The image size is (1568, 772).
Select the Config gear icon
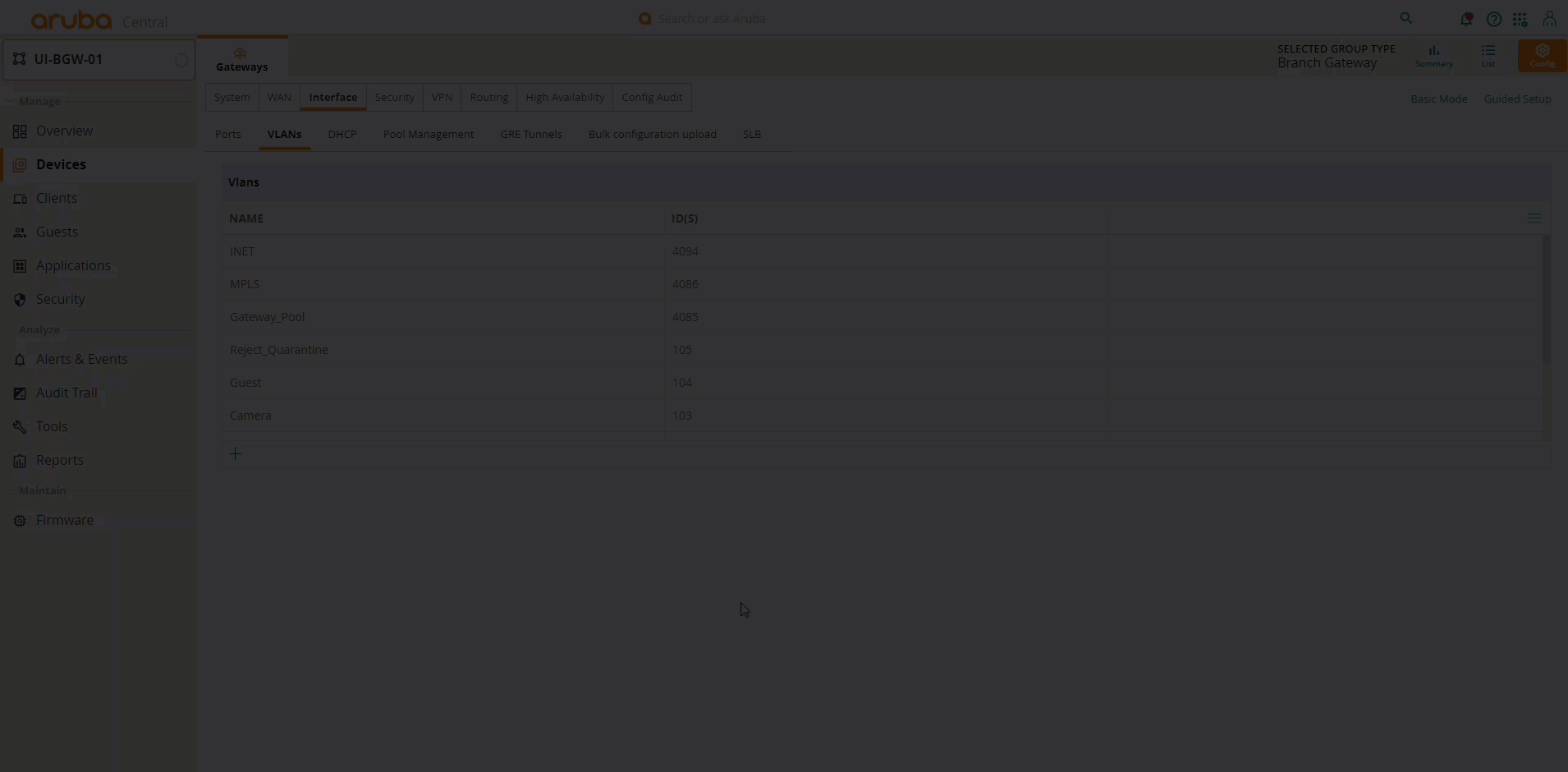click(1543, 55)
